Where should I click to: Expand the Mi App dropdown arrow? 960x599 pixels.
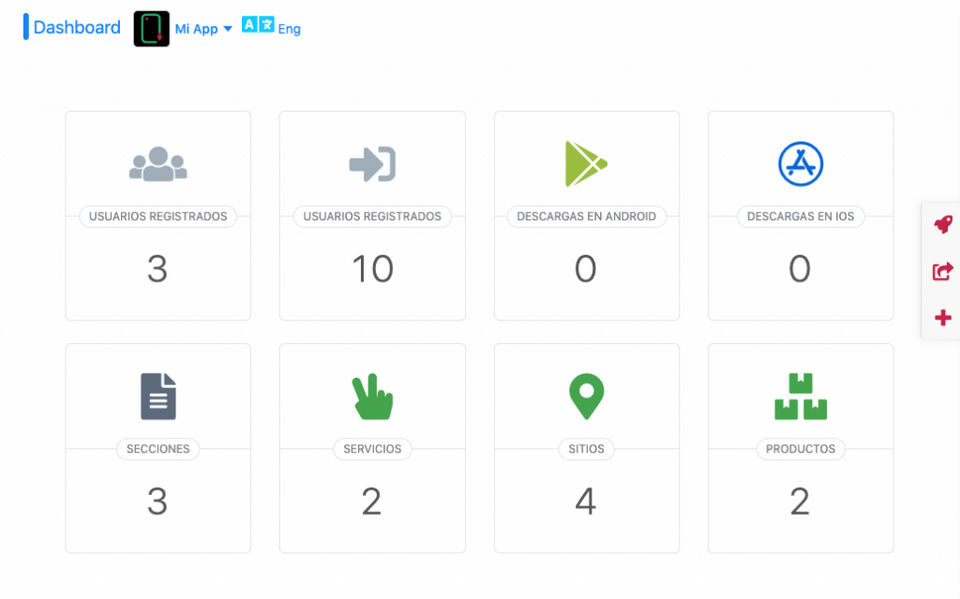click(228, 29)
